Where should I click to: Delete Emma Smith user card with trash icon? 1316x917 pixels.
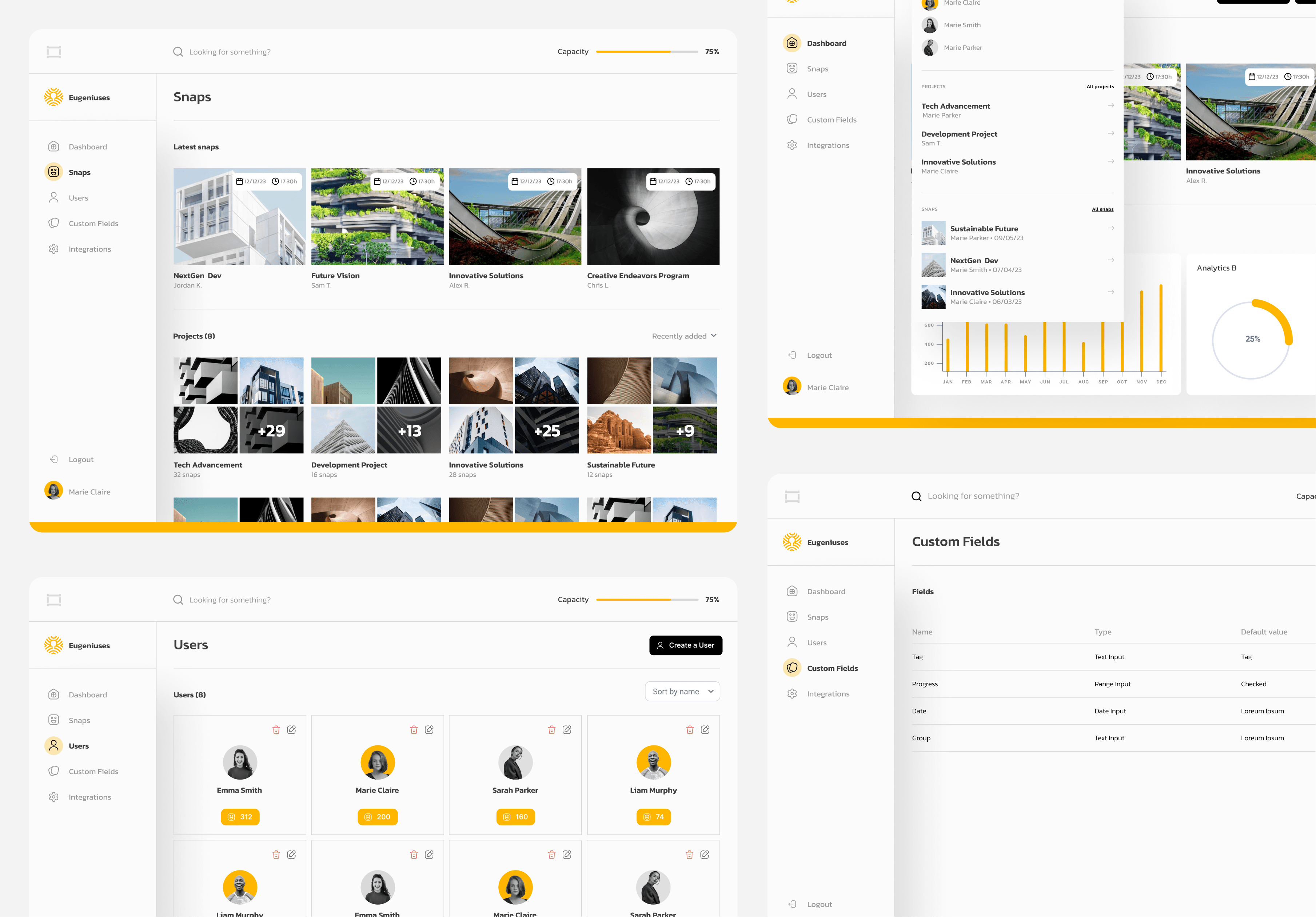point(276,730)
